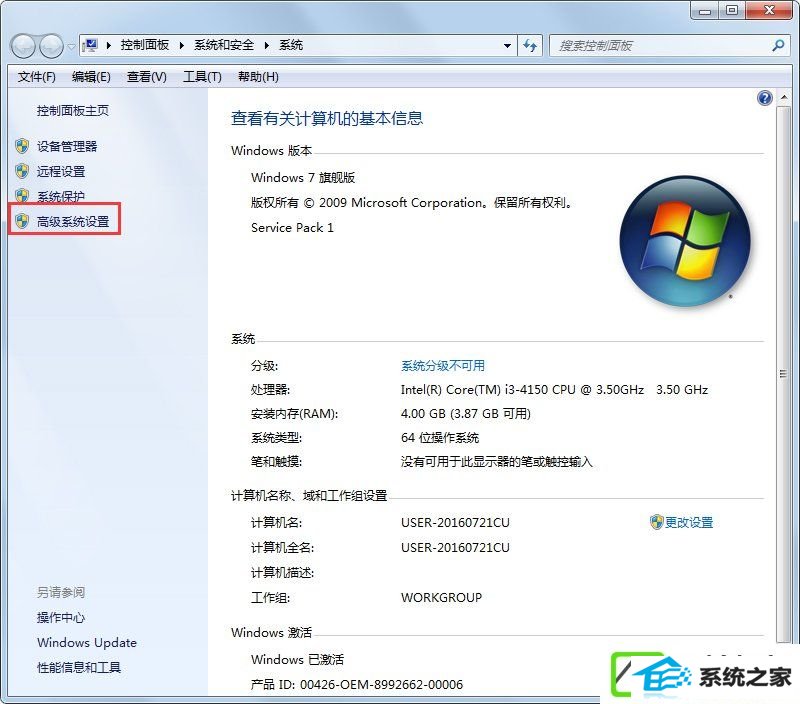Open 远程设置 link
Image resolution: width=800 pixels, height=704 pixels.
click(61, 171)
